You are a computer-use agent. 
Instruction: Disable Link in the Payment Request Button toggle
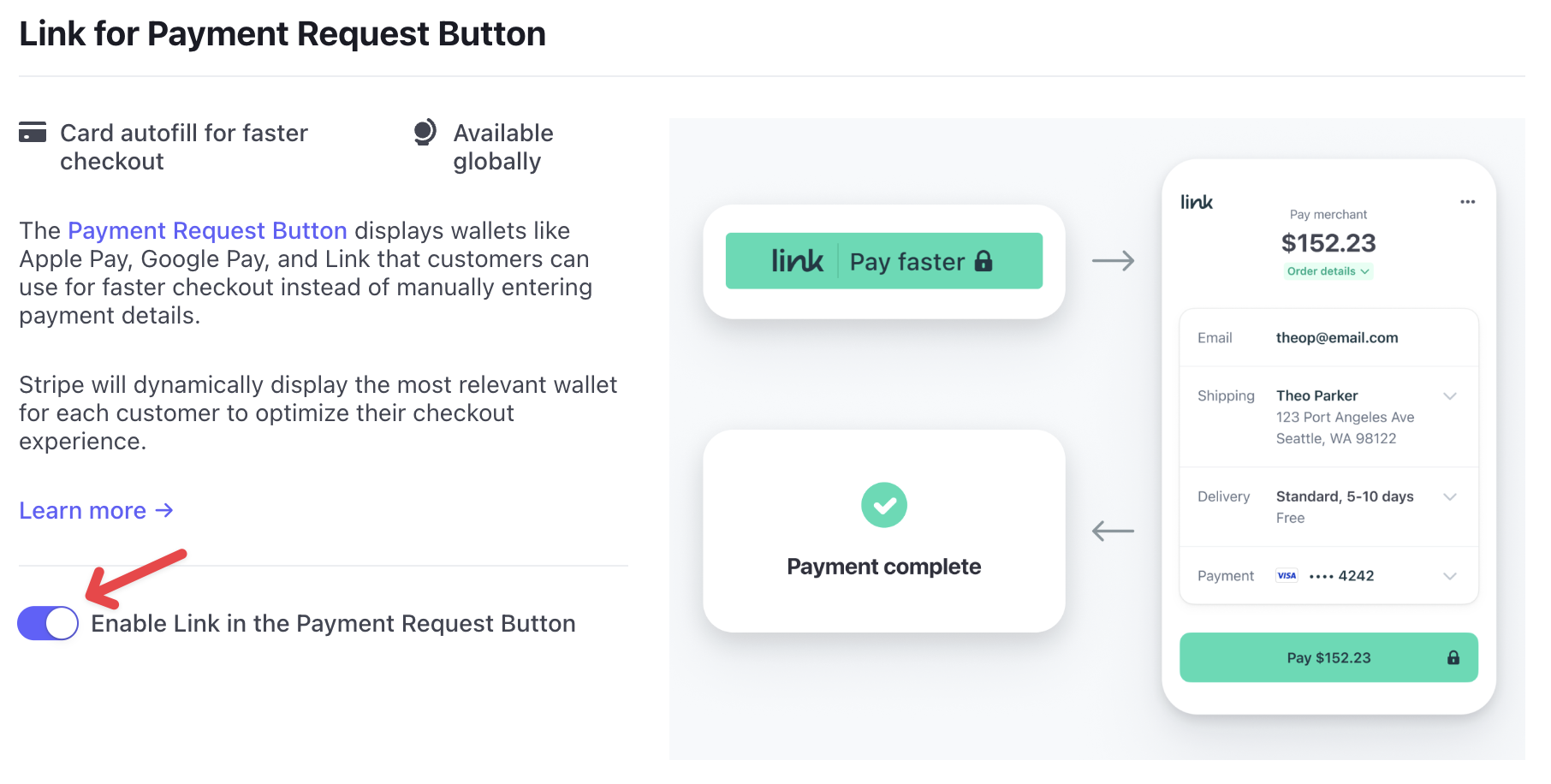click(48, 623)
